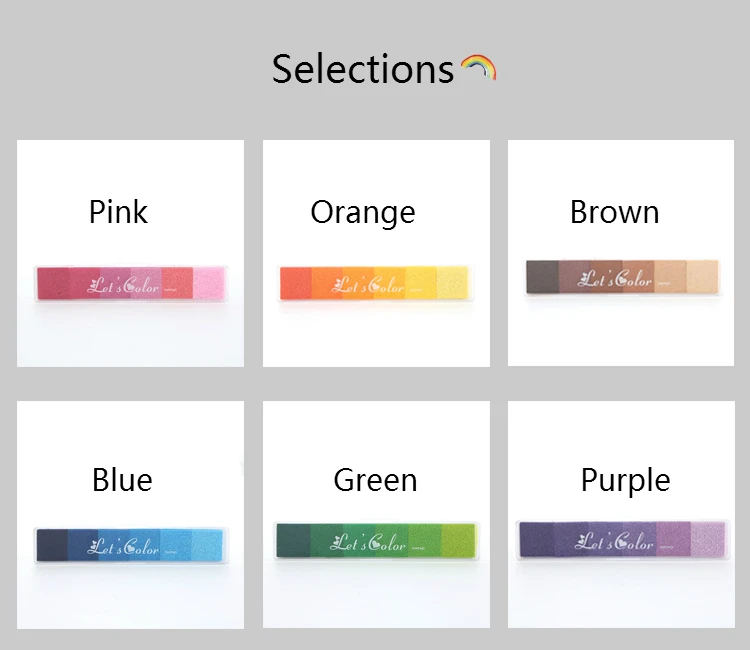750x650 pixels.
Task: Pick the darkest brown swatch on Brown pad
Action: pos(542,276)
